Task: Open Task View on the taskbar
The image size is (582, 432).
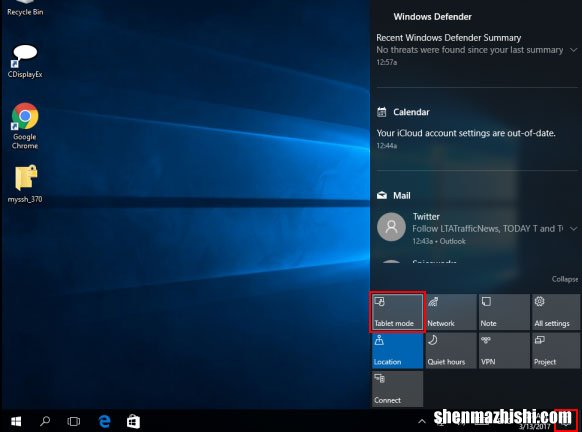Action: [73, 421]
